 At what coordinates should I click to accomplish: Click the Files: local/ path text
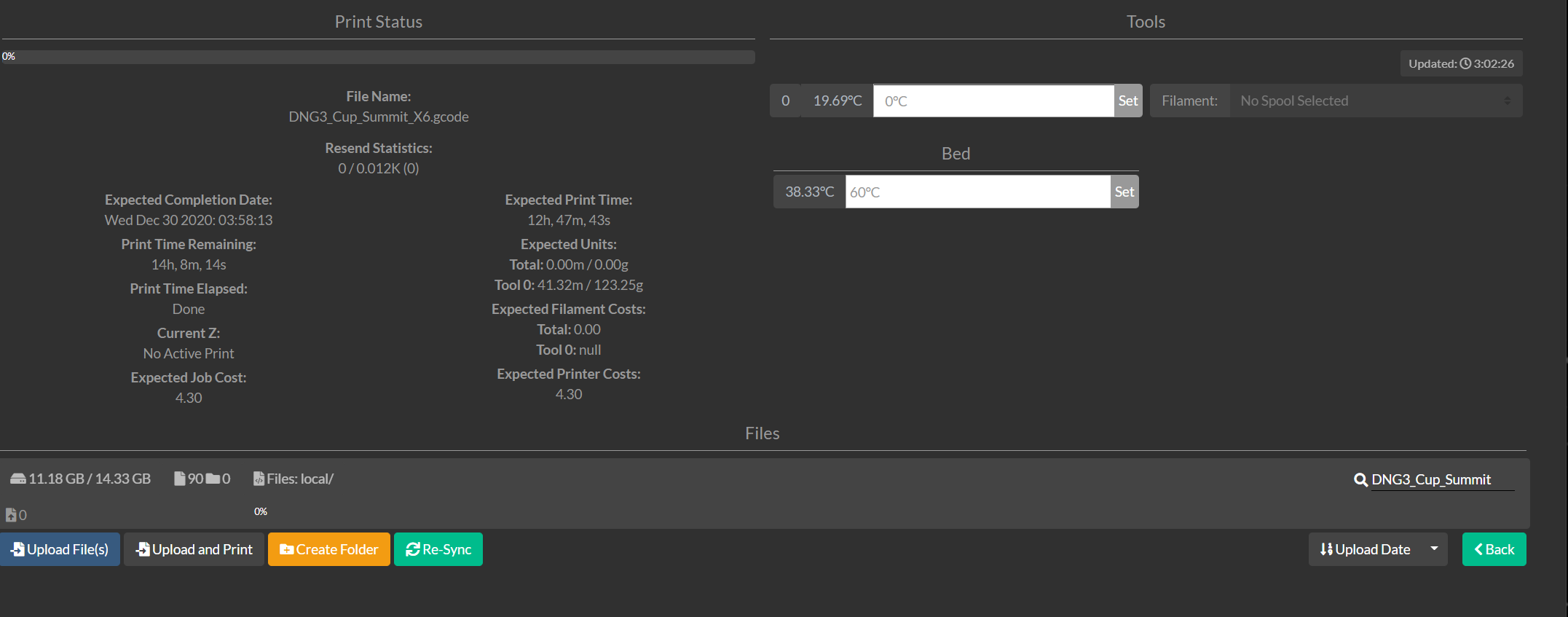coord(300,479)
